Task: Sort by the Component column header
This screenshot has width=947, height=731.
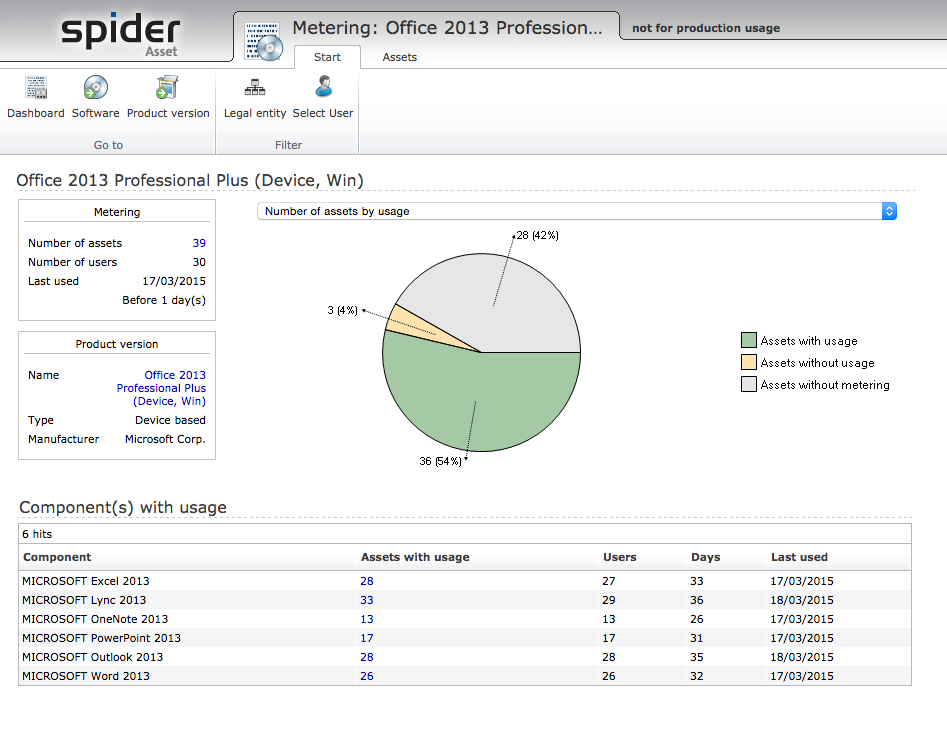Action: (57, 557)
